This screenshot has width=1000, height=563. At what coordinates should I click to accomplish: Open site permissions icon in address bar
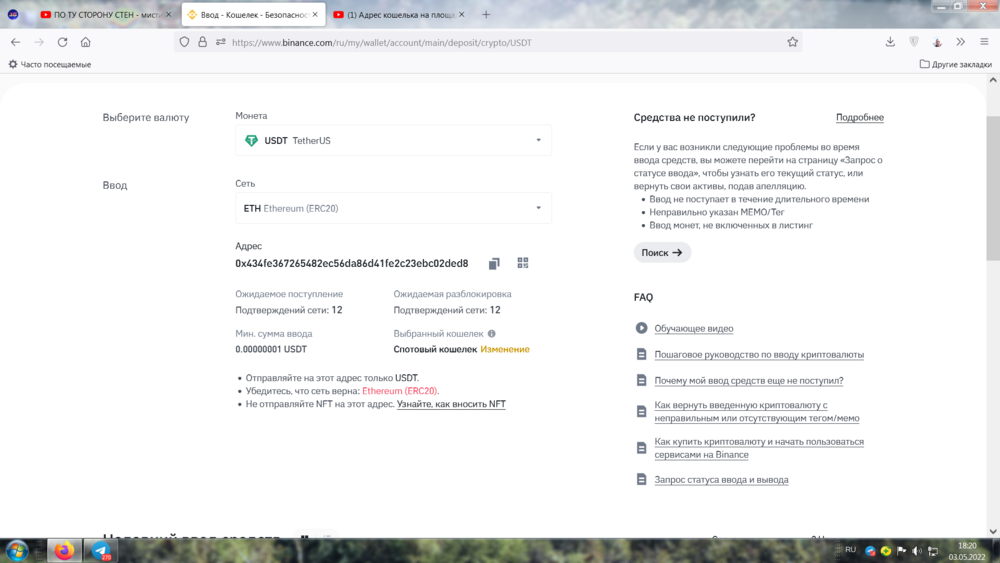tap(221, 42)
